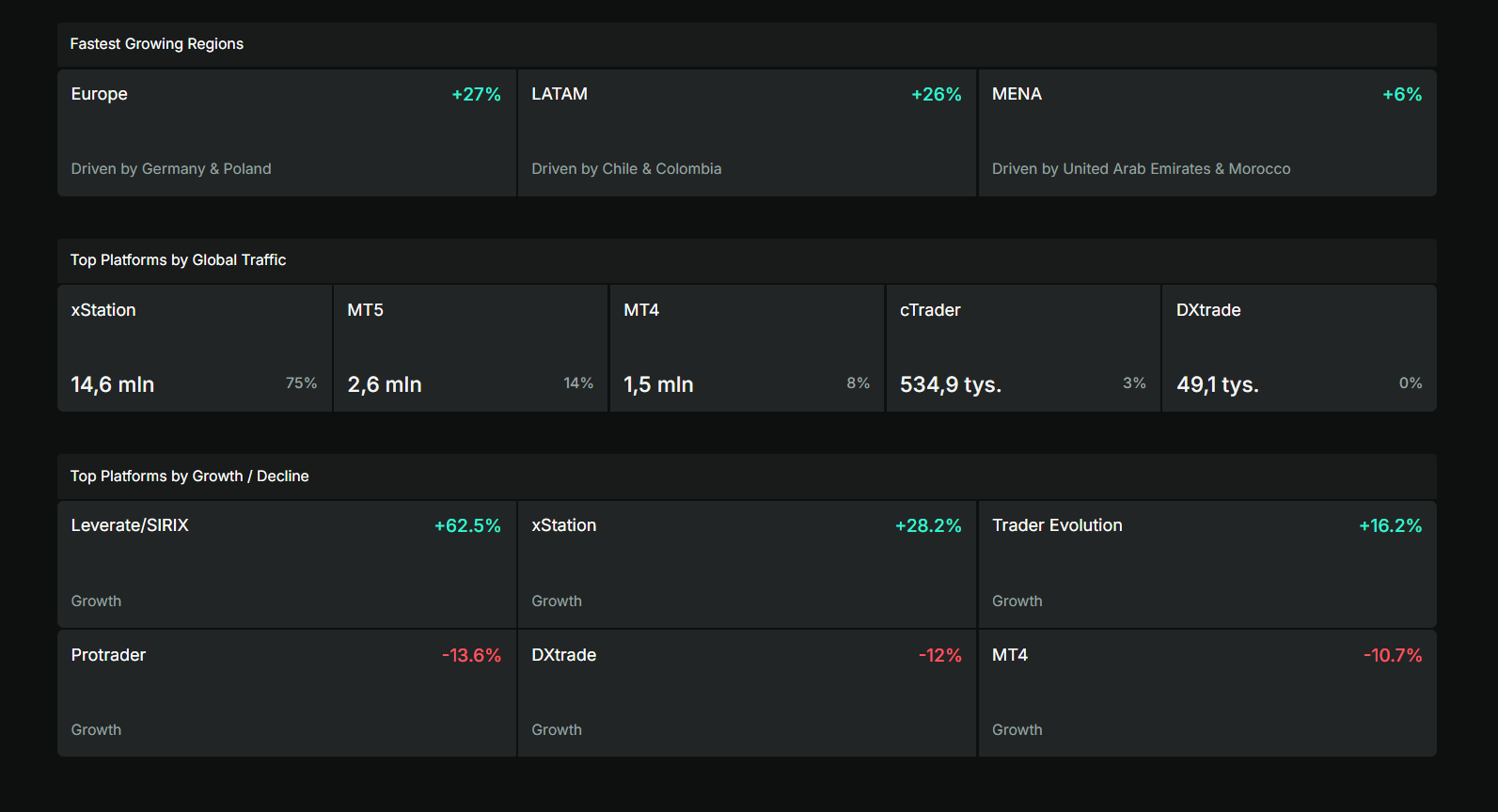1498x812 pixels.
Task: Click the -10.7% decline value
Action: click(1393, 655)
